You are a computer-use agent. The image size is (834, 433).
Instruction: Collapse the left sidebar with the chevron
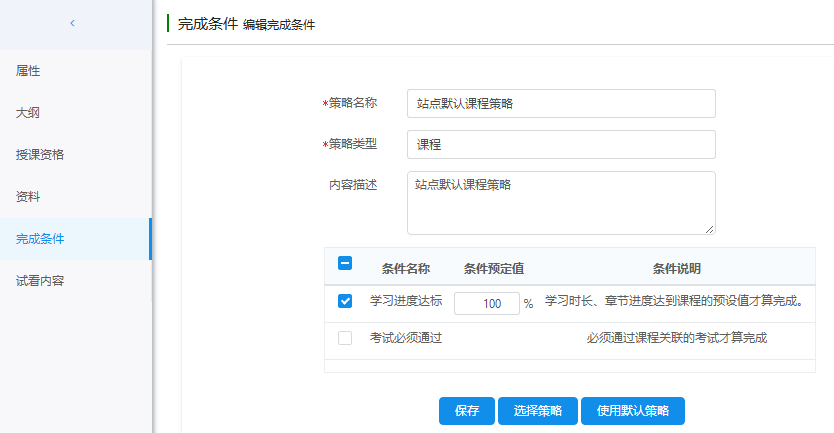72,23
